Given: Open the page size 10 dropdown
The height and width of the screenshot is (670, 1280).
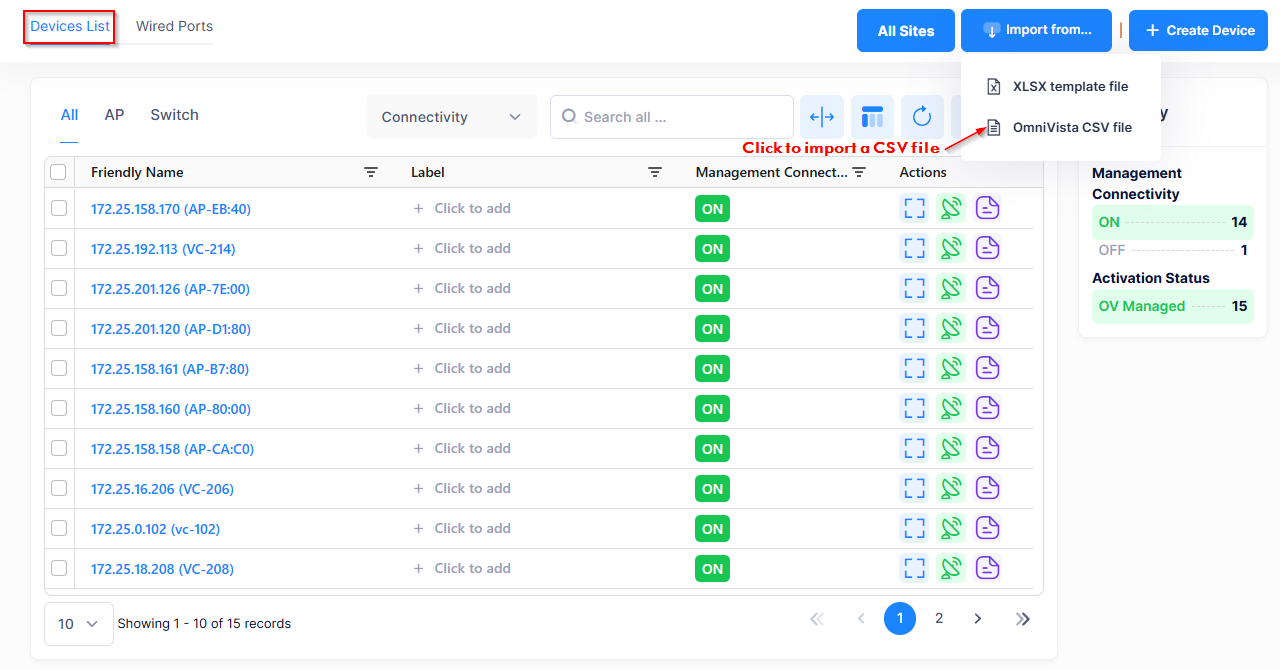Looking at the screenshot, I should coord(78,624).
